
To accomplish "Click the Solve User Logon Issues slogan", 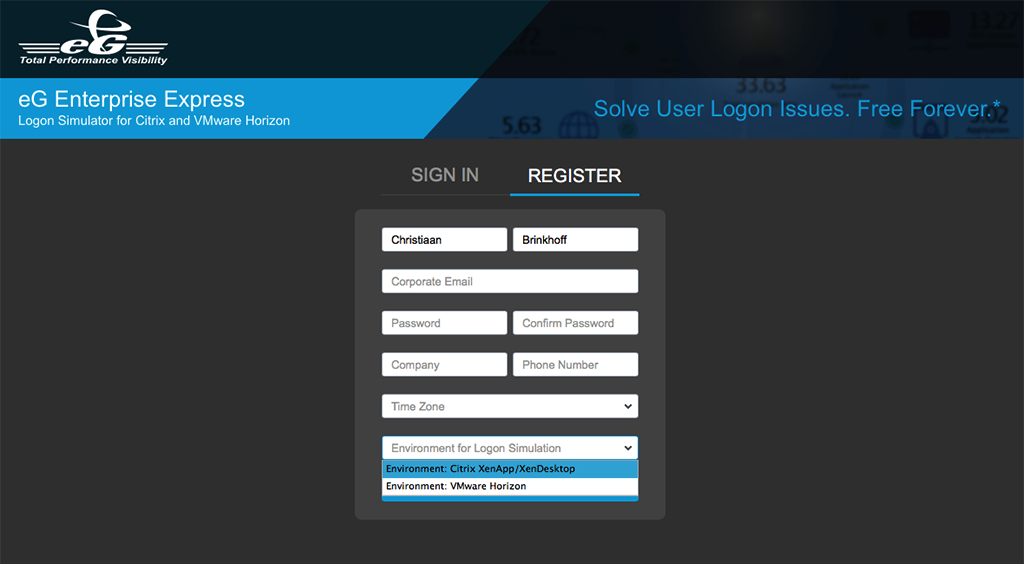I will (x=797, y=108).
